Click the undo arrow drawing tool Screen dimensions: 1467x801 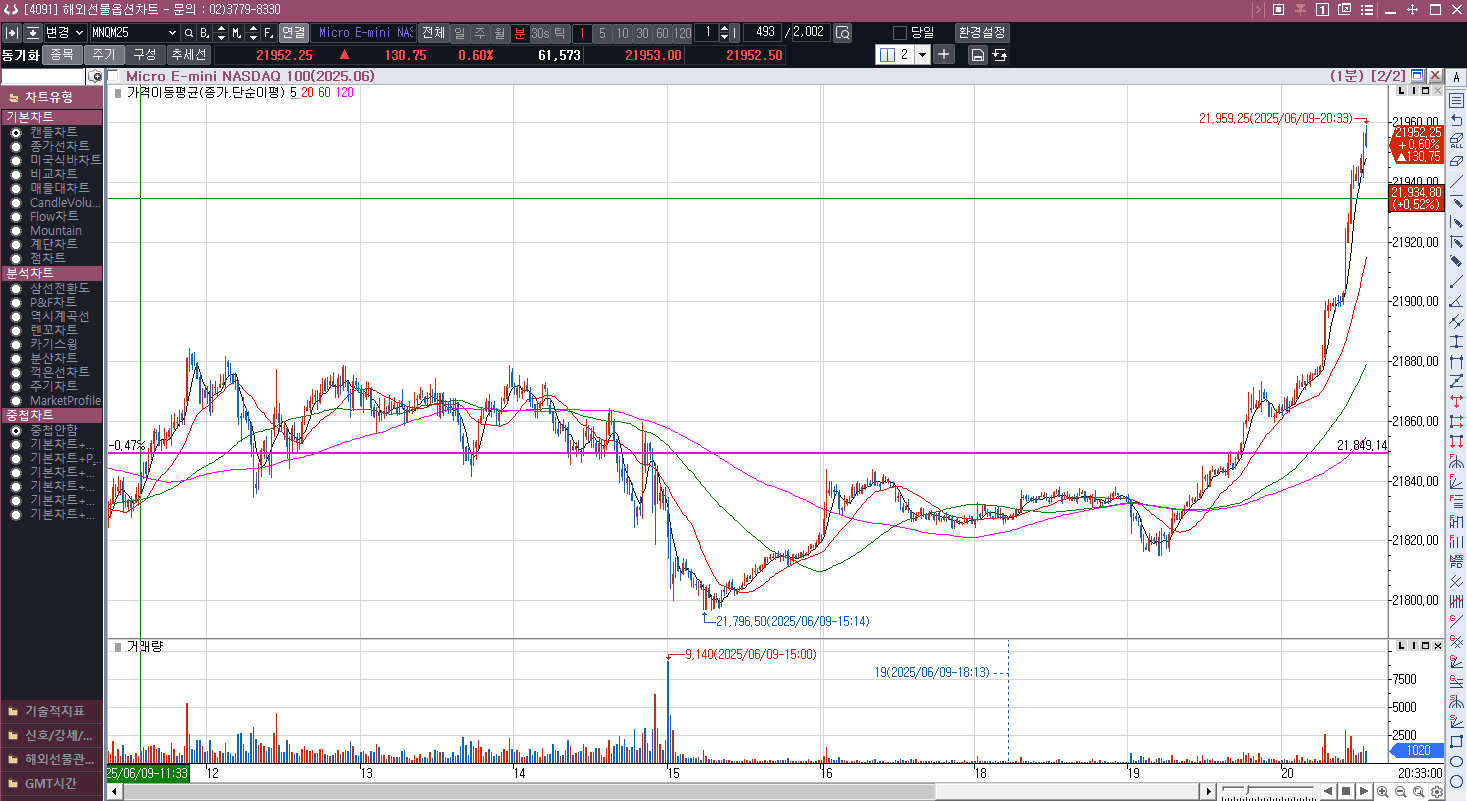click(x=1456, y=119)
